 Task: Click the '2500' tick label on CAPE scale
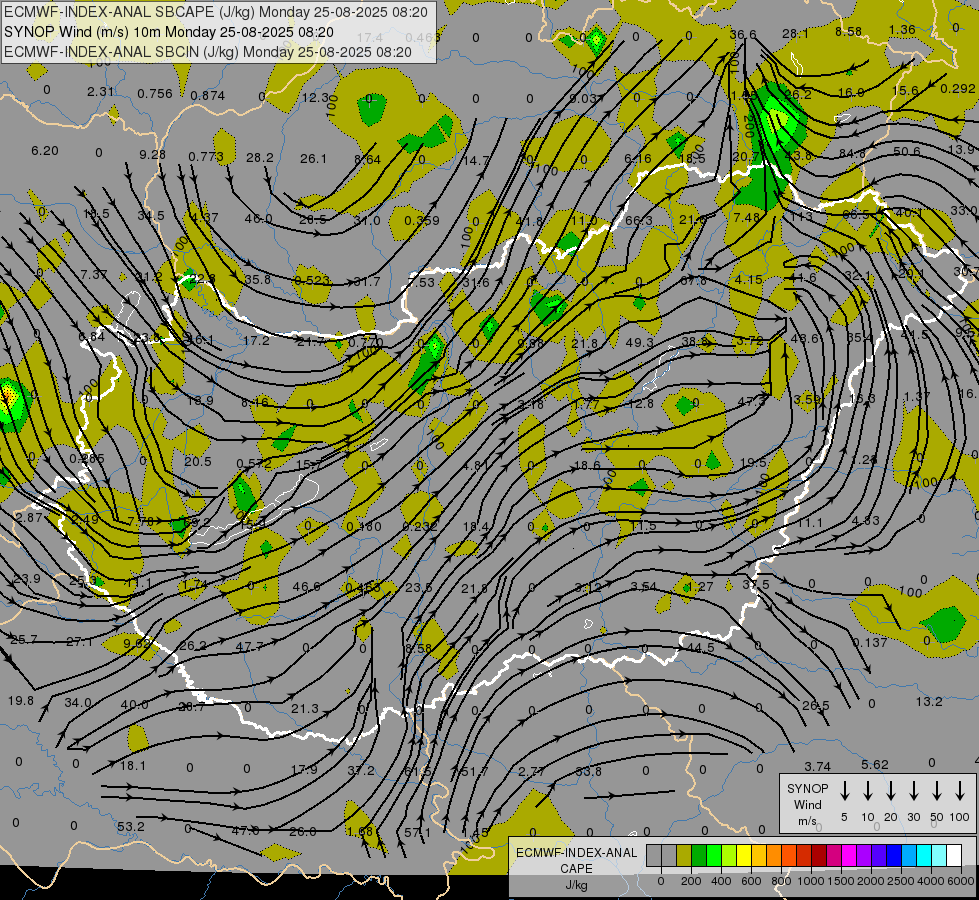901,881
